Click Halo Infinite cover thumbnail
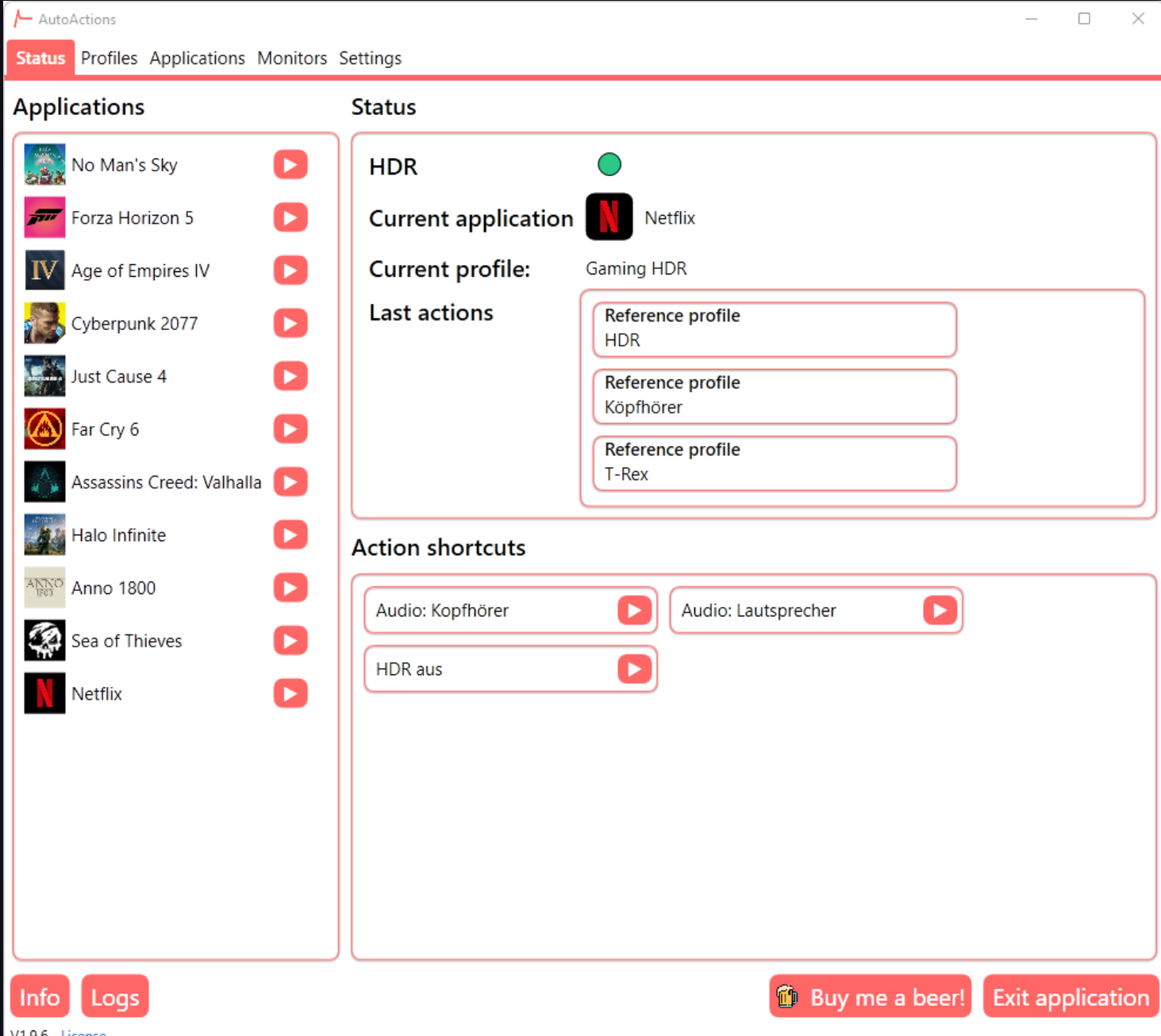1161x1036 pixels. point(44,535)
